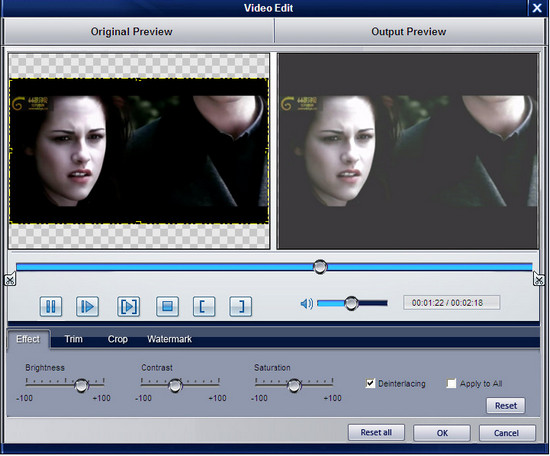
Task: Click the Apply to All label text
Action: click(x=481, y=383)
